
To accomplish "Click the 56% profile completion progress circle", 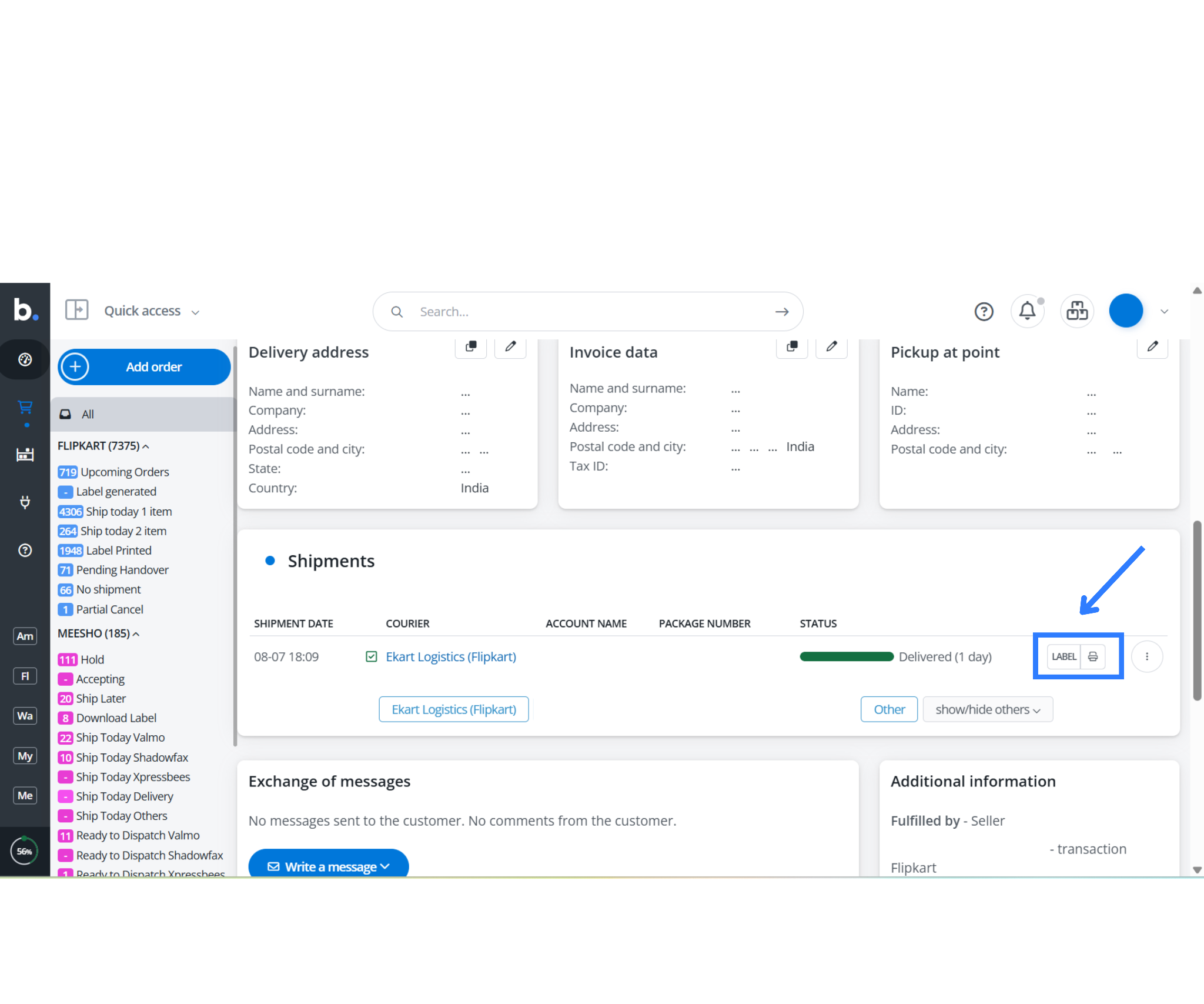I will coord(25,851).
